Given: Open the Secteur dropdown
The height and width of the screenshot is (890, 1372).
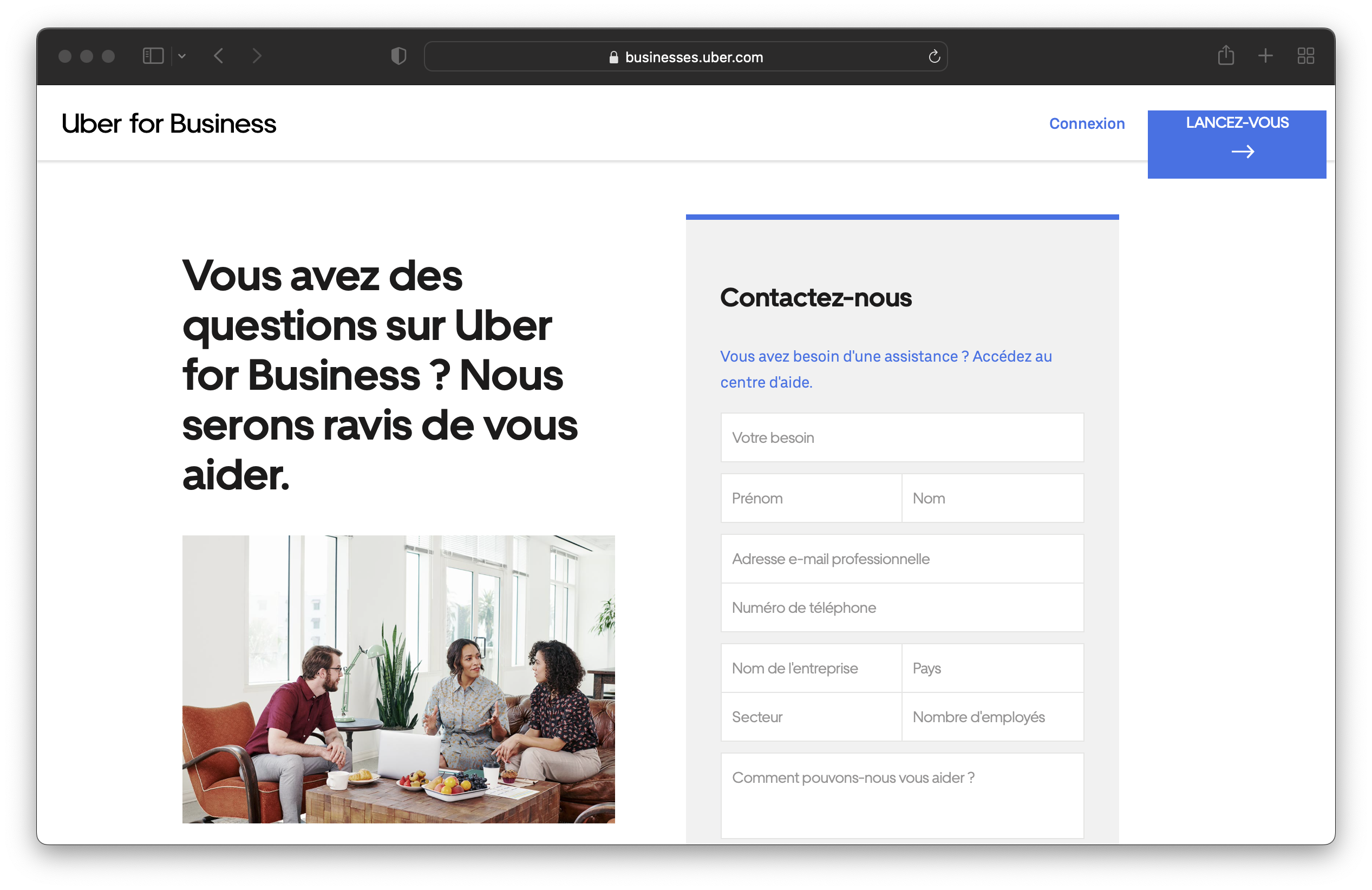Looking at the screenshot, I should pyautogui.click(x=811, y=717).
